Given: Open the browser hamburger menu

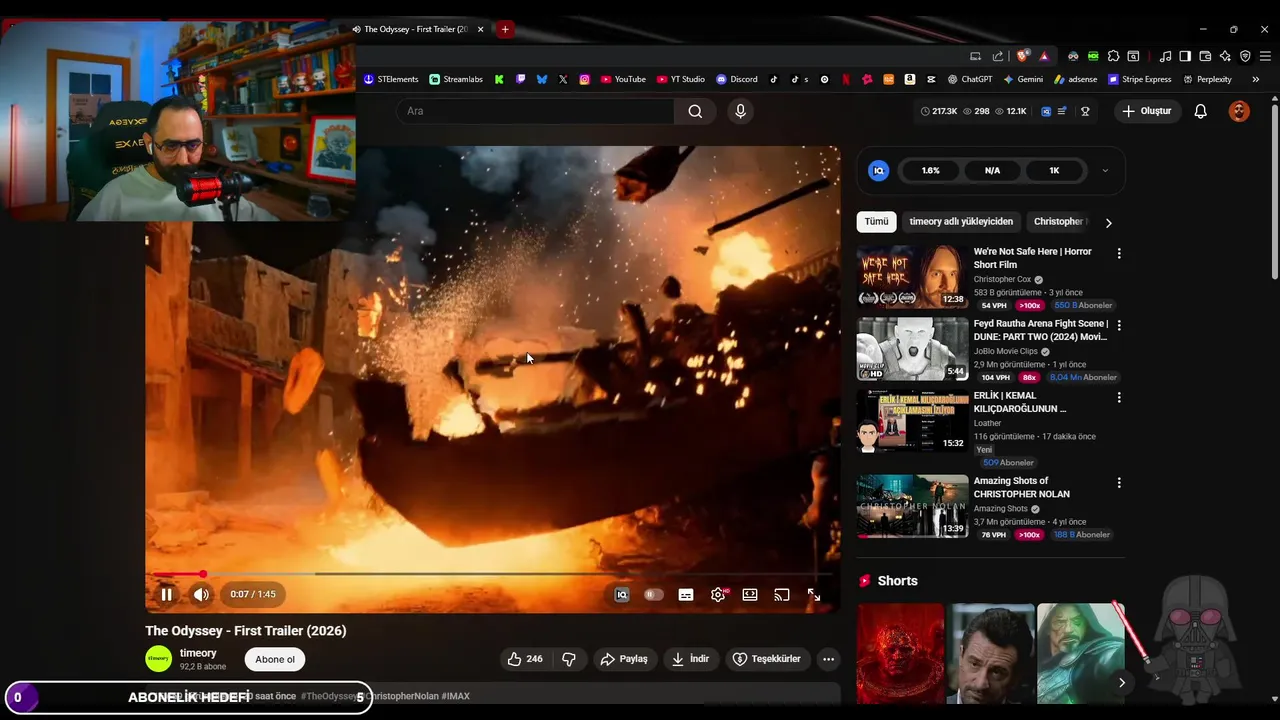Looking at the screenshot, I should click(1265, 56).
